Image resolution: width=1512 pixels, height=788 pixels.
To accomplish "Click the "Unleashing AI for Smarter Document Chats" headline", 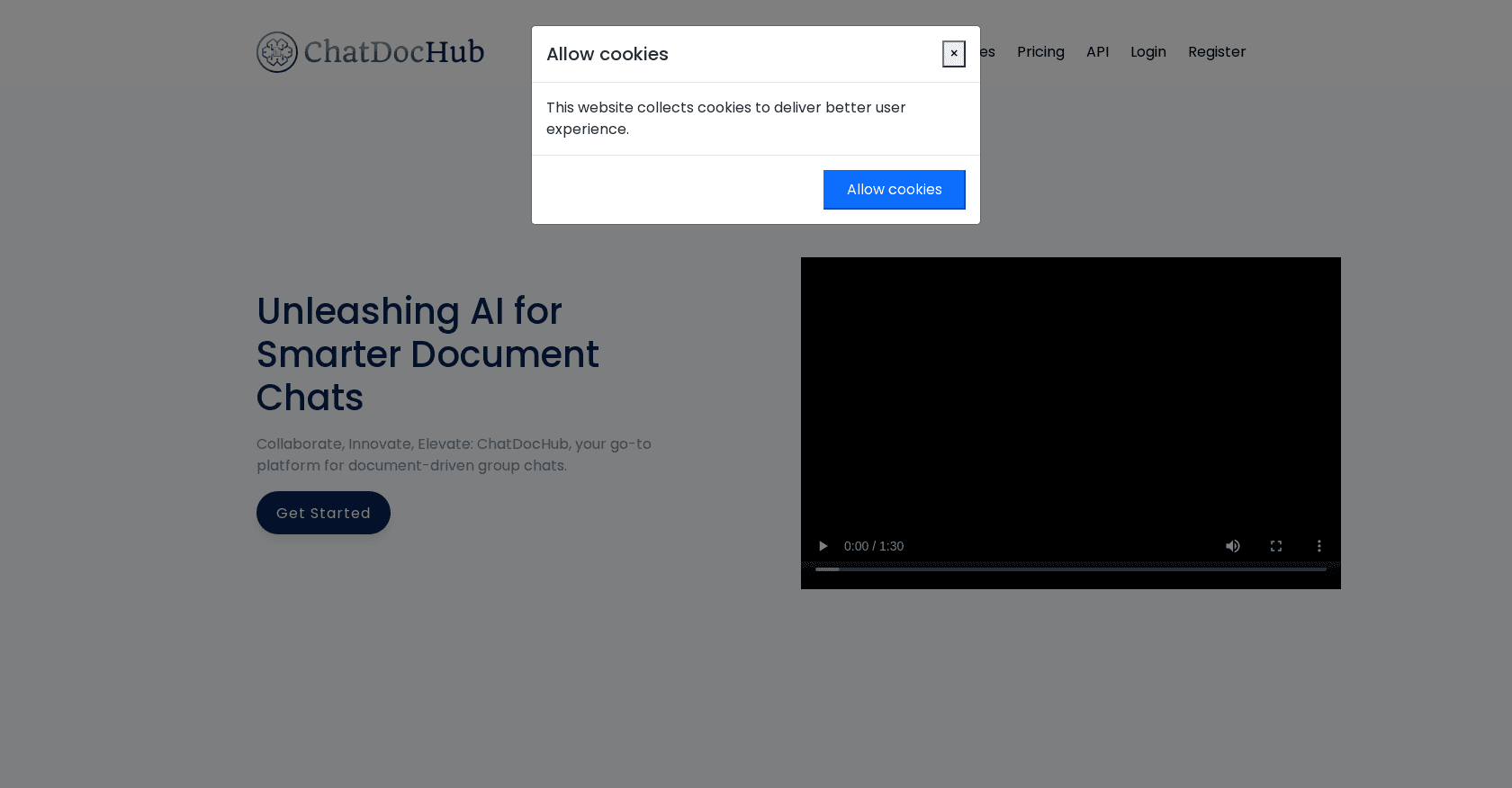I will point(427,354).
